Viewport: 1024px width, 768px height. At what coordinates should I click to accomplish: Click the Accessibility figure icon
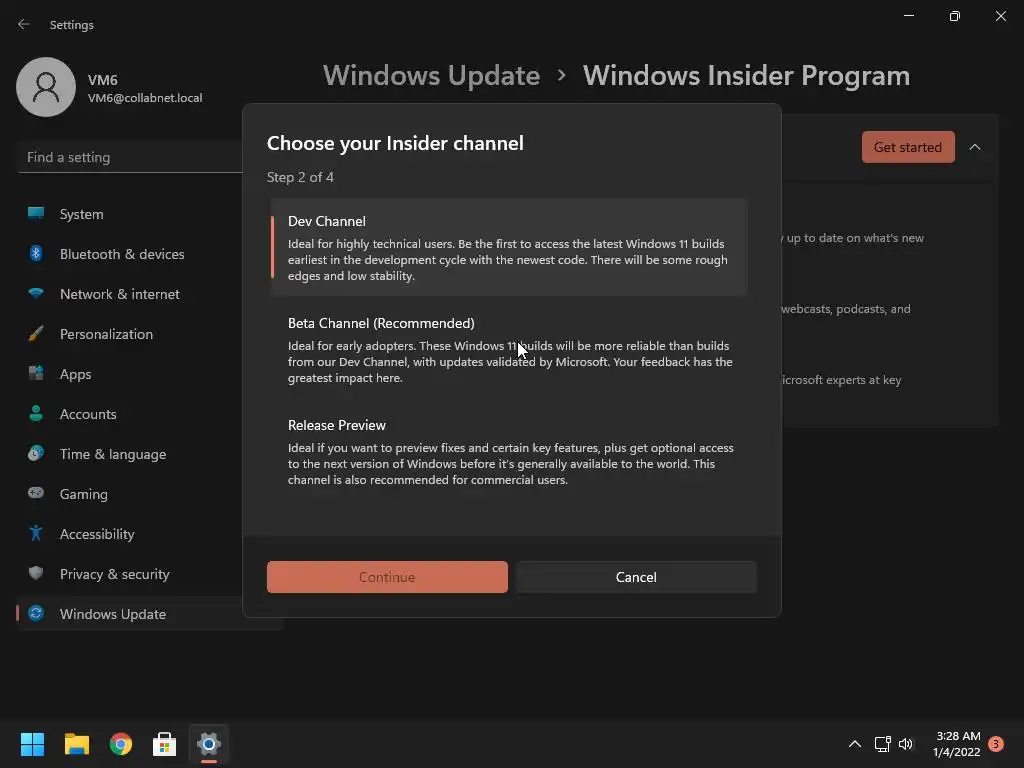click(36, 534)
